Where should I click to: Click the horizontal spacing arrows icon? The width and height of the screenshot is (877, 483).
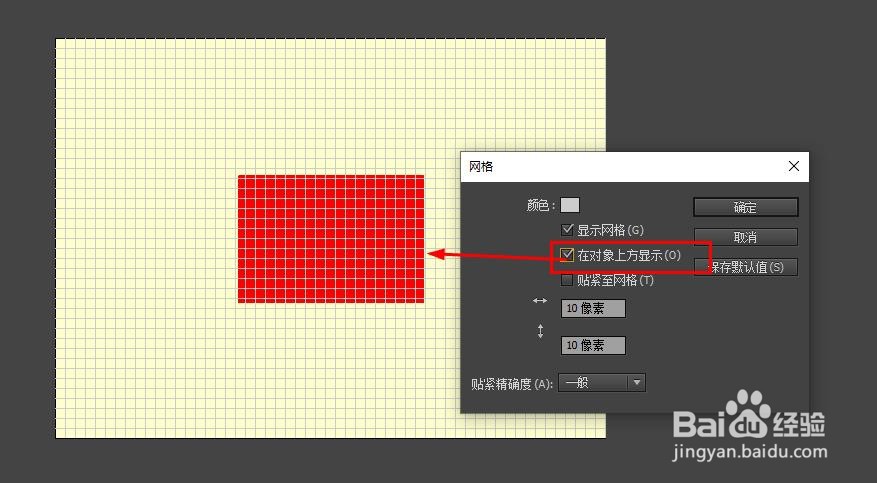click(540, 301)
